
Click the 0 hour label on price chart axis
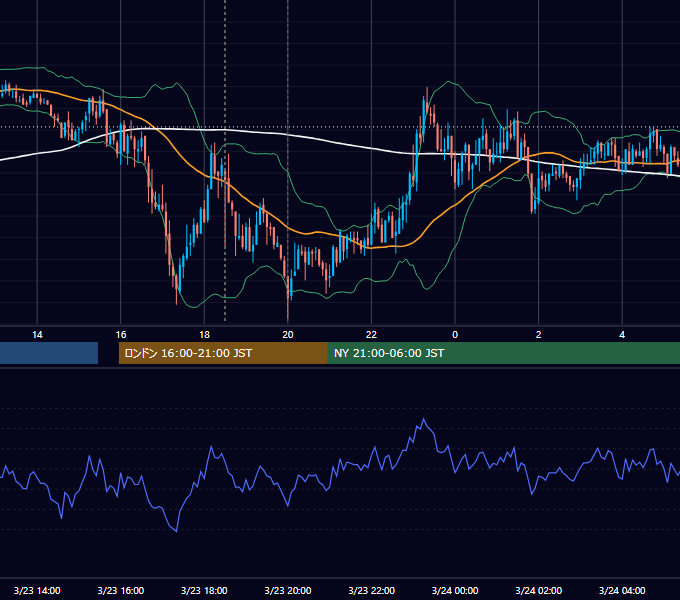[455, 335]
